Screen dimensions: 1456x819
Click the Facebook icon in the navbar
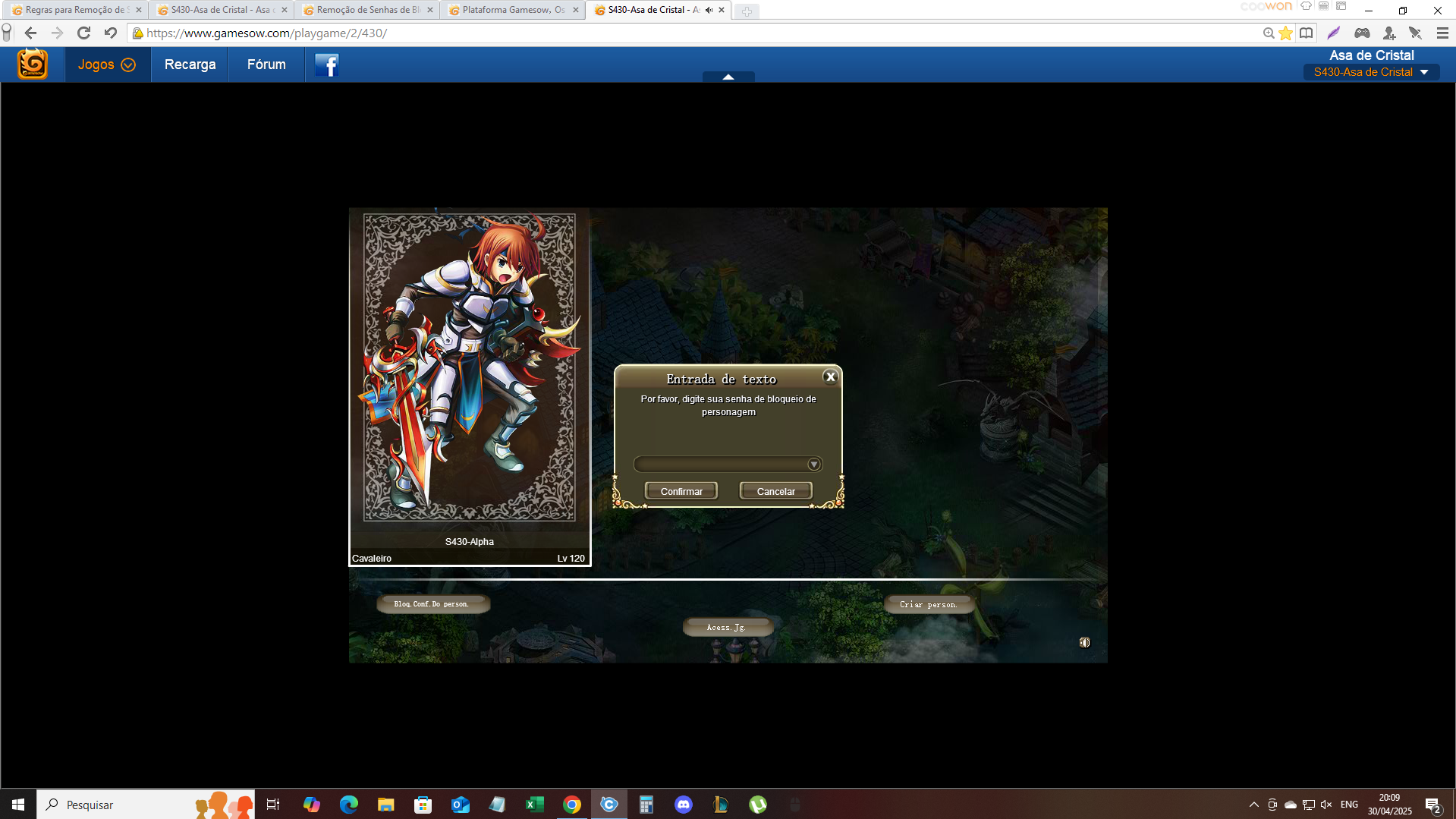326,65
